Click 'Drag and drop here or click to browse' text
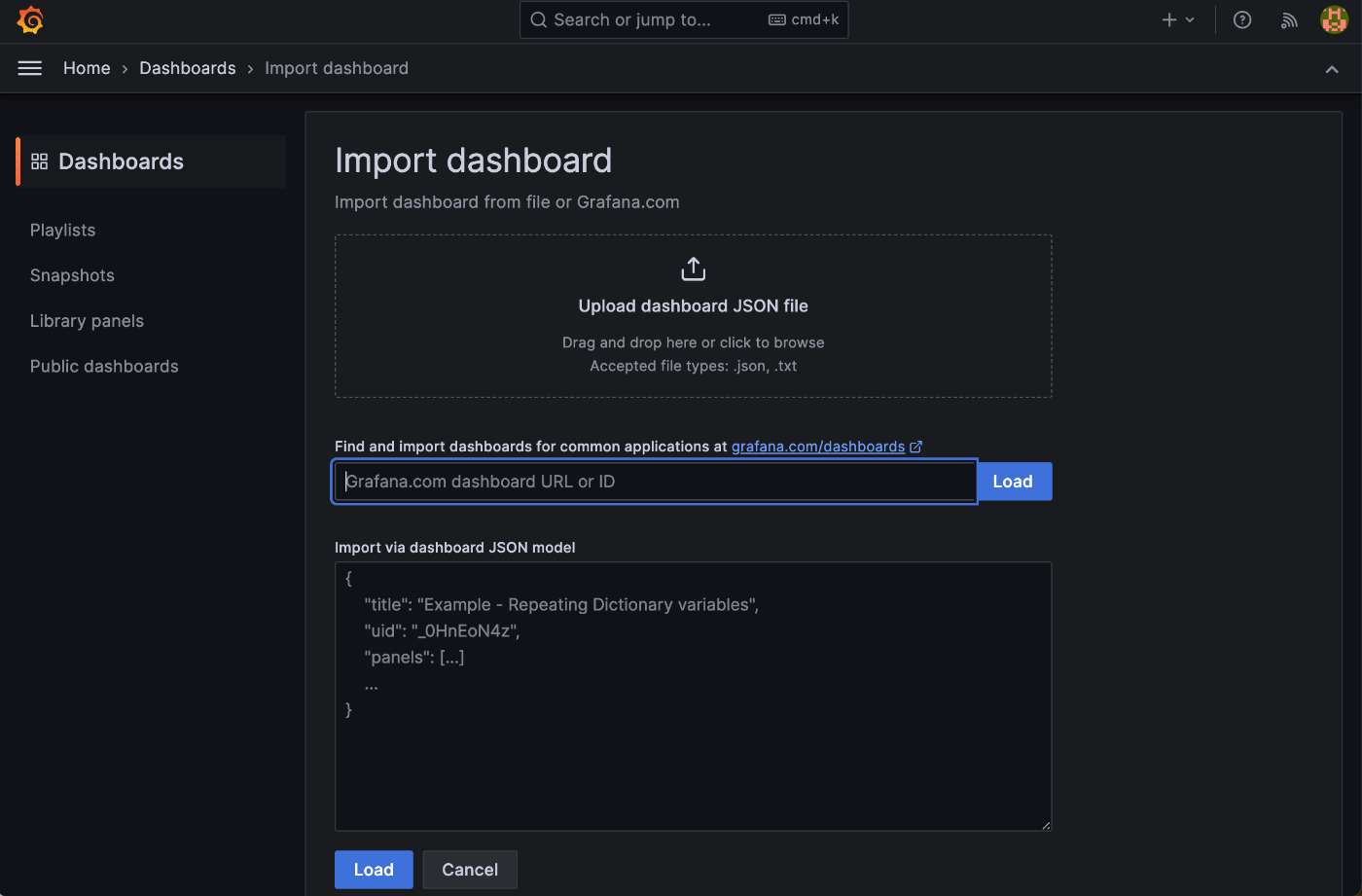The image size is (1362, 896). tap(694, 342)
